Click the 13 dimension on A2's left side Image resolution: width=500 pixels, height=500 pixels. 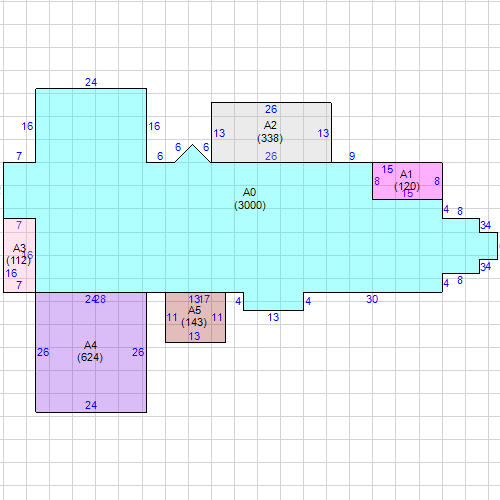[219, 133]
